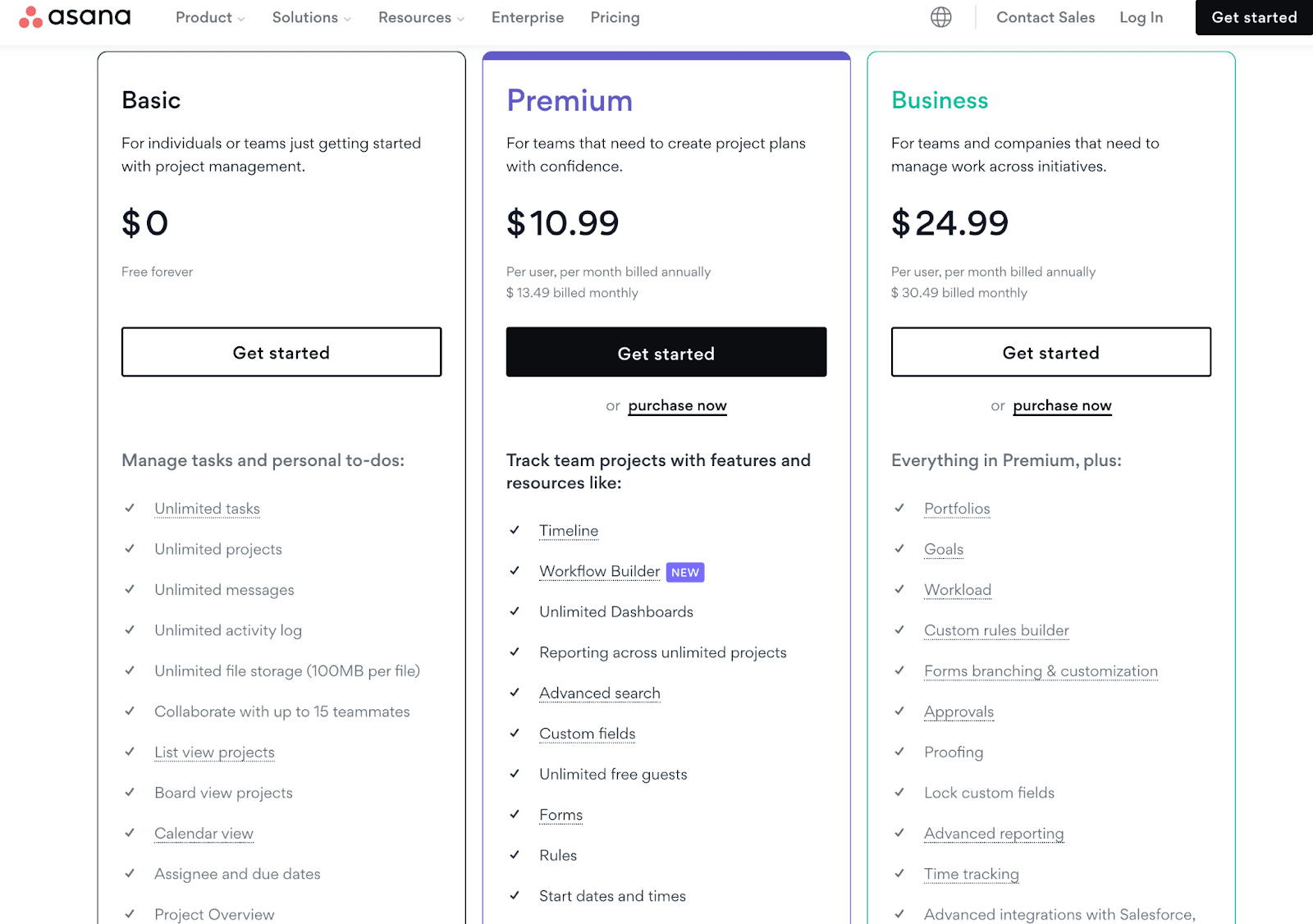This screenshot has width=1313, height=924.
Task: Click purchase now under Premium
Action: [677, 405]
